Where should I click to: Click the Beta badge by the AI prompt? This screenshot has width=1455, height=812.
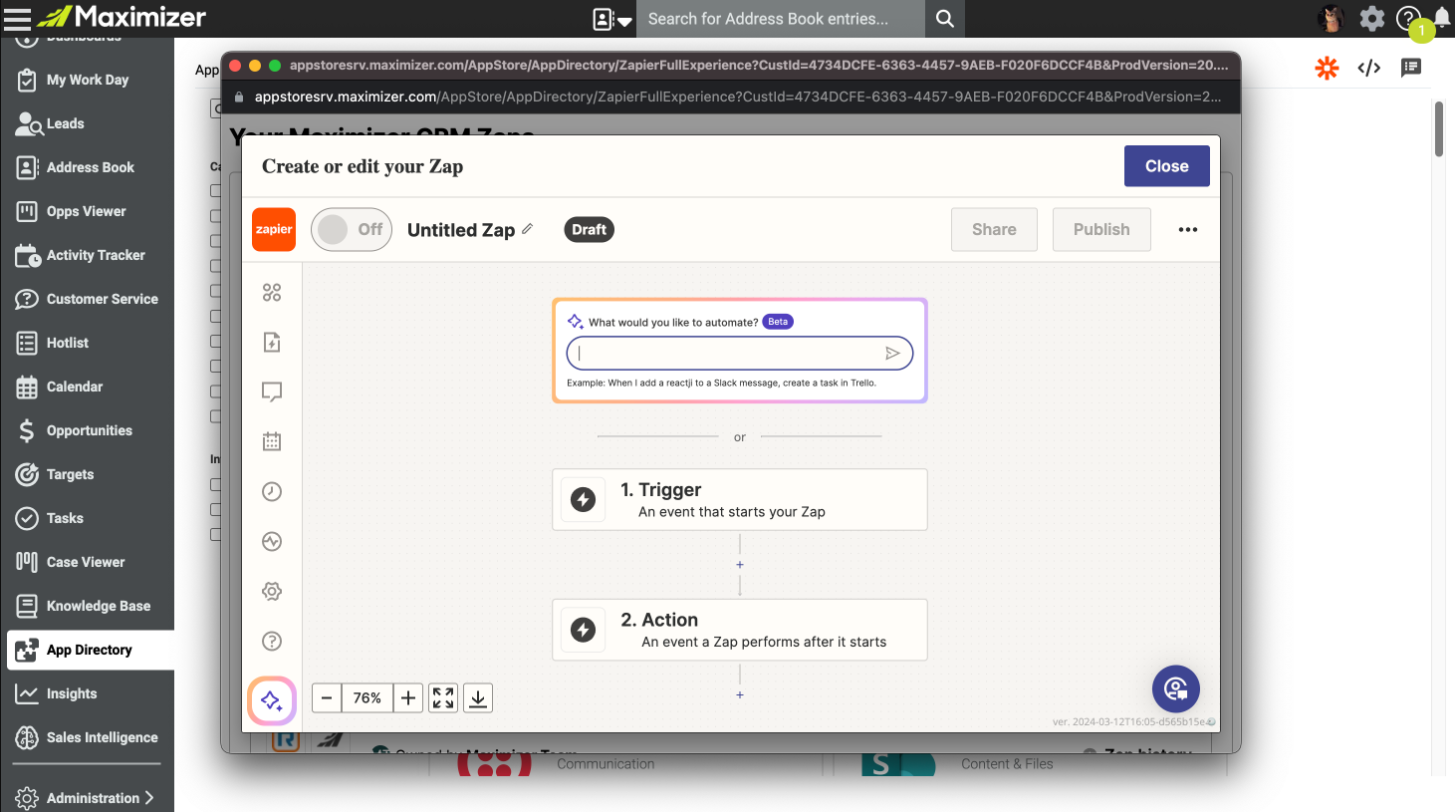pyautogui.click(x=778, y=322)
